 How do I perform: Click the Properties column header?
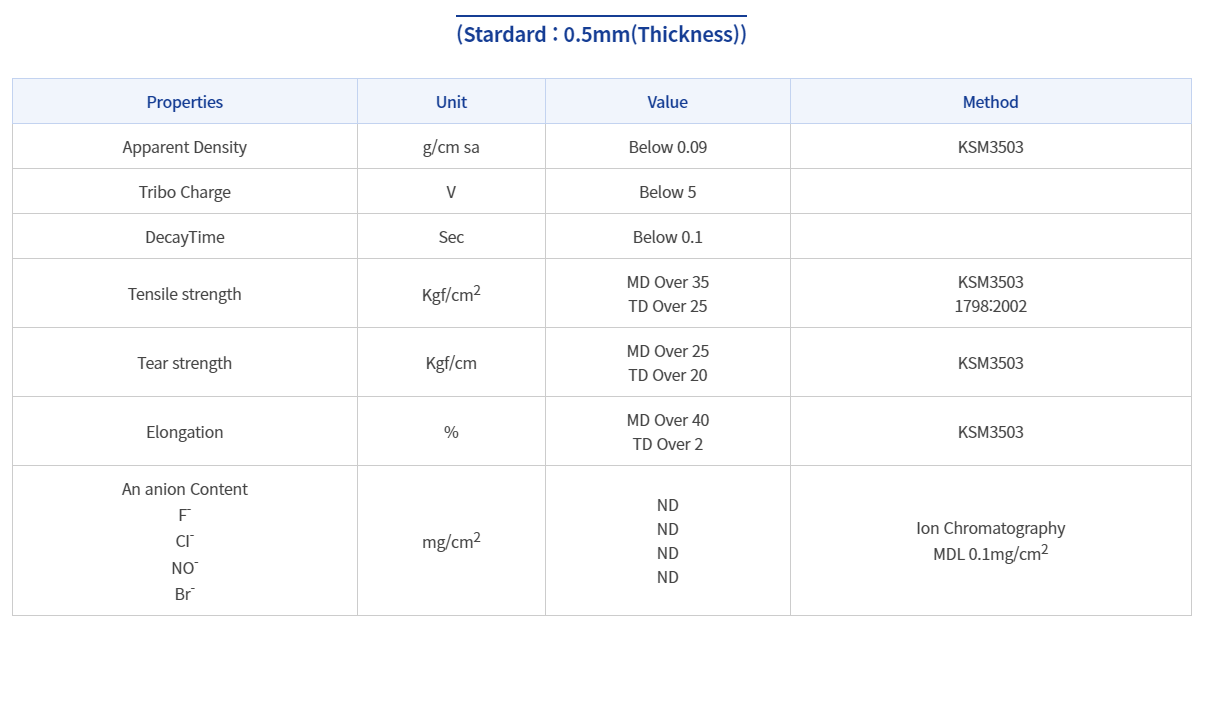point(185,102)
